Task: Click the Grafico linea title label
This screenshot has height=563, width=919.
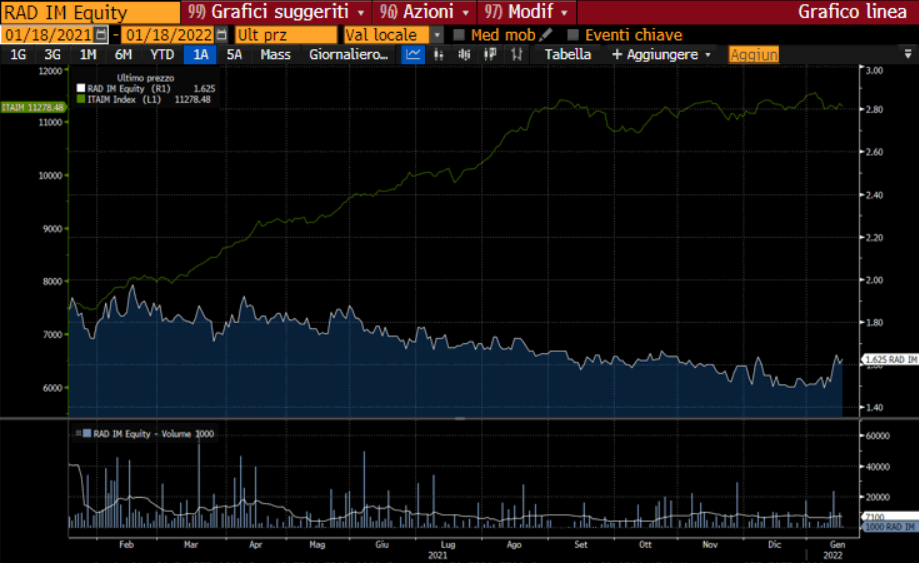Action: [852, 12]
